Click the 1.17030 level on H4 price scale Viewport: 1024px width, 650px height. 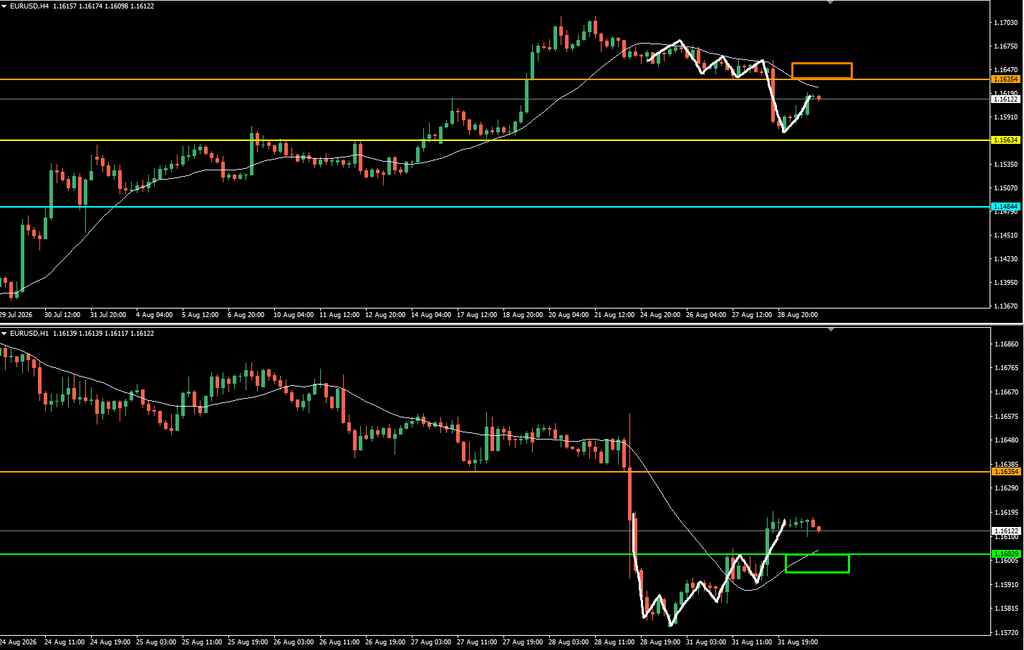[1006, 22]
